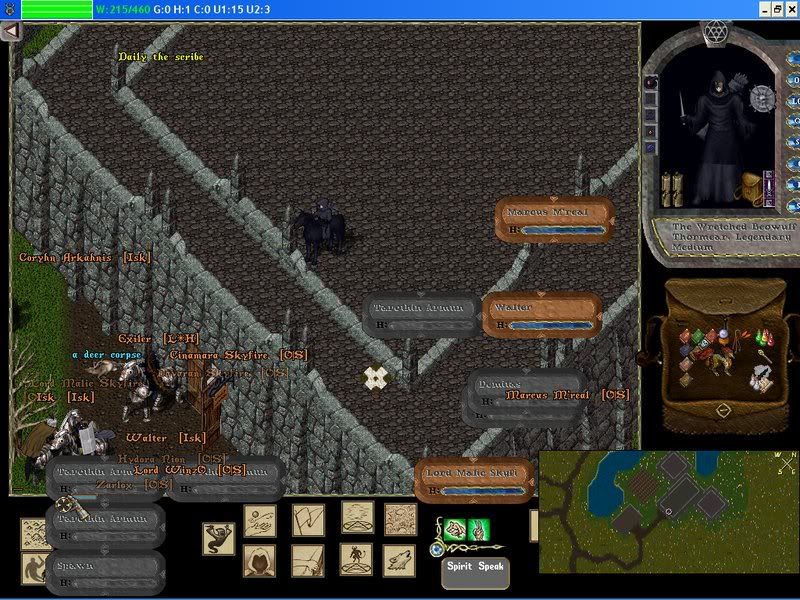Viewport: 800px width, 600px height.
Task: Click the top slot in the paperdoll's left column
Action: (x=651, y=82)
